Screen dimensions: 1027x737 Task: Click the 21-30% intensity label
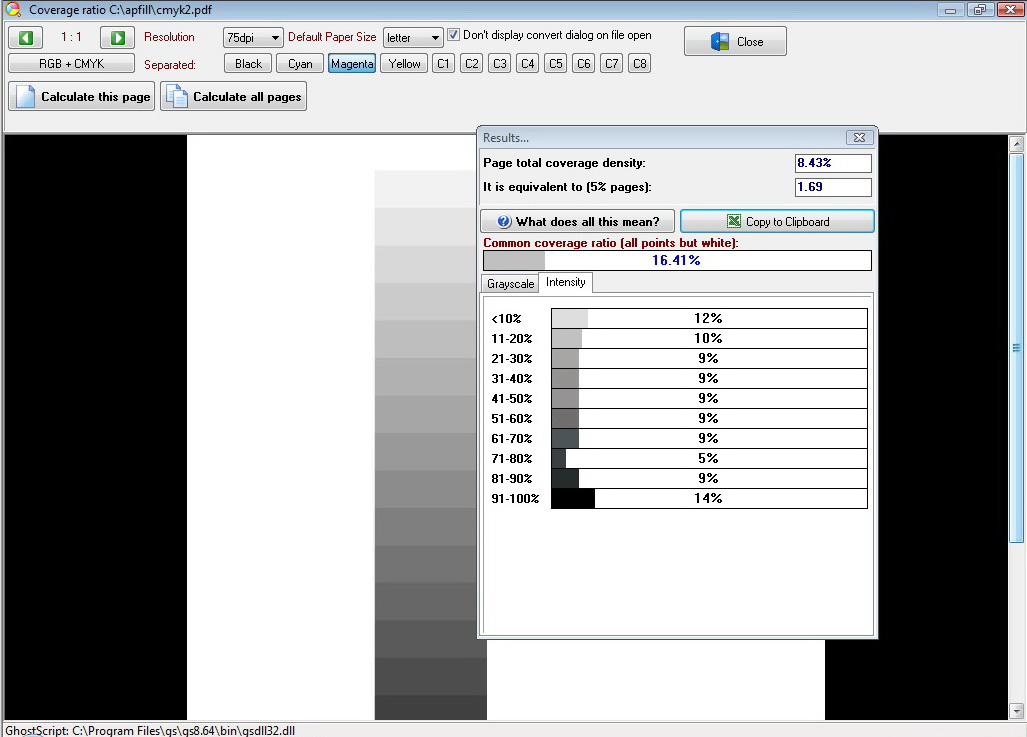click(512, 358)
